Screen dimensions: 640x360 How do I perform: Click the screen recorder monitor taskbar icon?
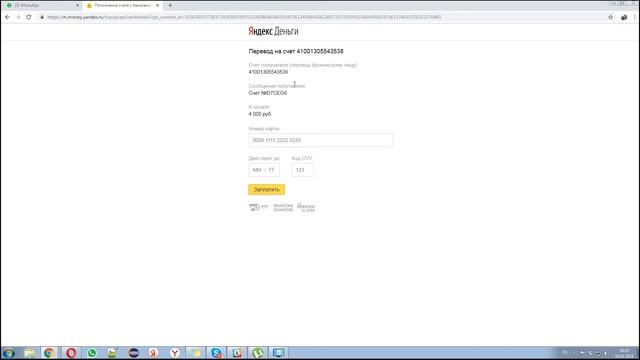click(x=279, y=353)
